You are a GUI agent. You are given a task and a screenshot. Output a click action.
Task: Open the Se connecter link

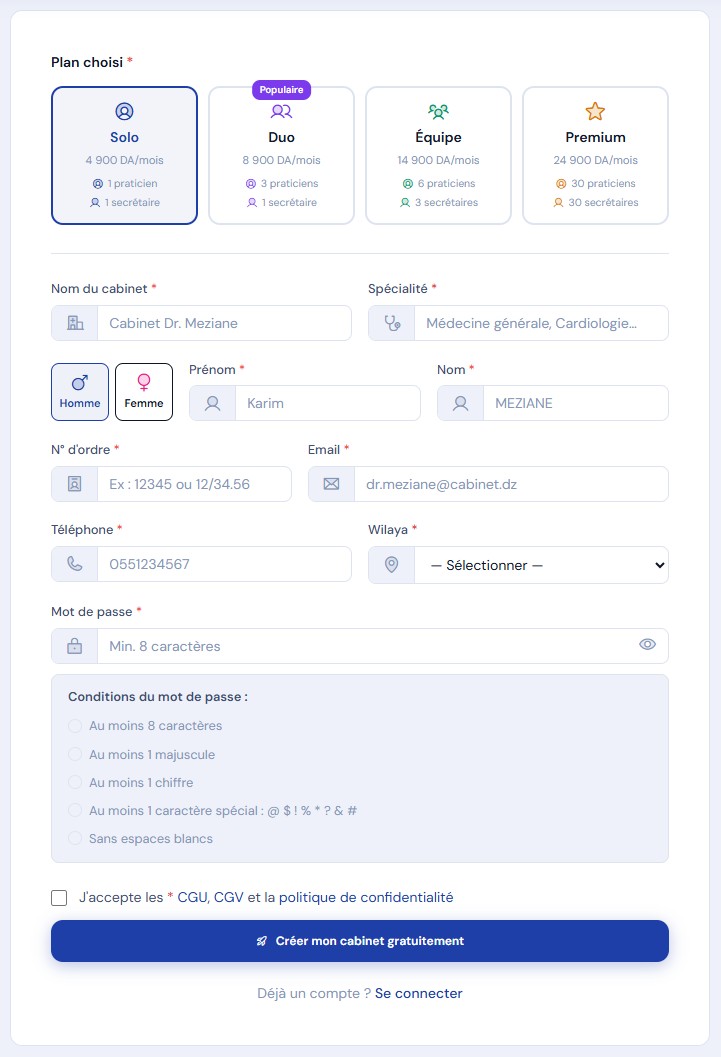418,993
